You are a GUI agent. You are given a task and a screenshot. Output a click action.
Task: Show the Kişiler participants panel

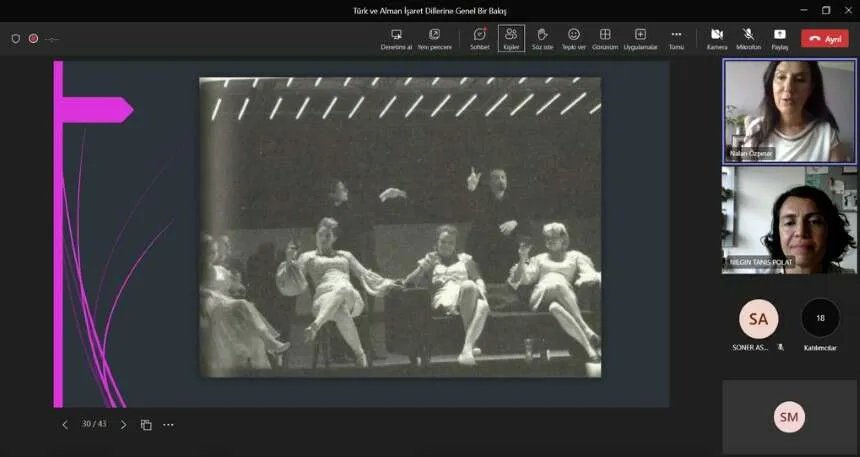(x=511, y=35)
